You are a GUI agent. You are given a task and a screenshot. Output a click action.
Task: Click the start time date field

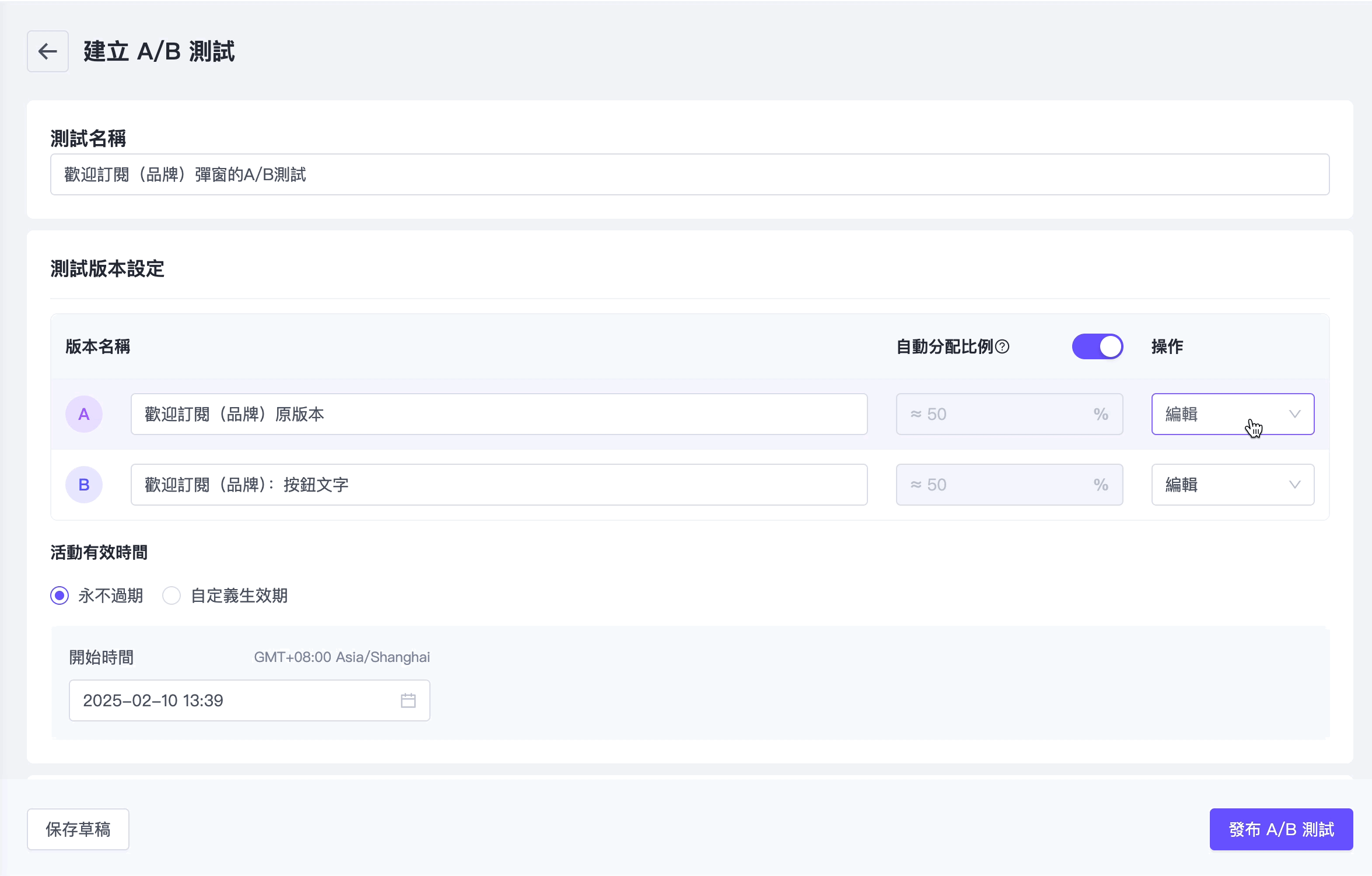pos(233,700)
